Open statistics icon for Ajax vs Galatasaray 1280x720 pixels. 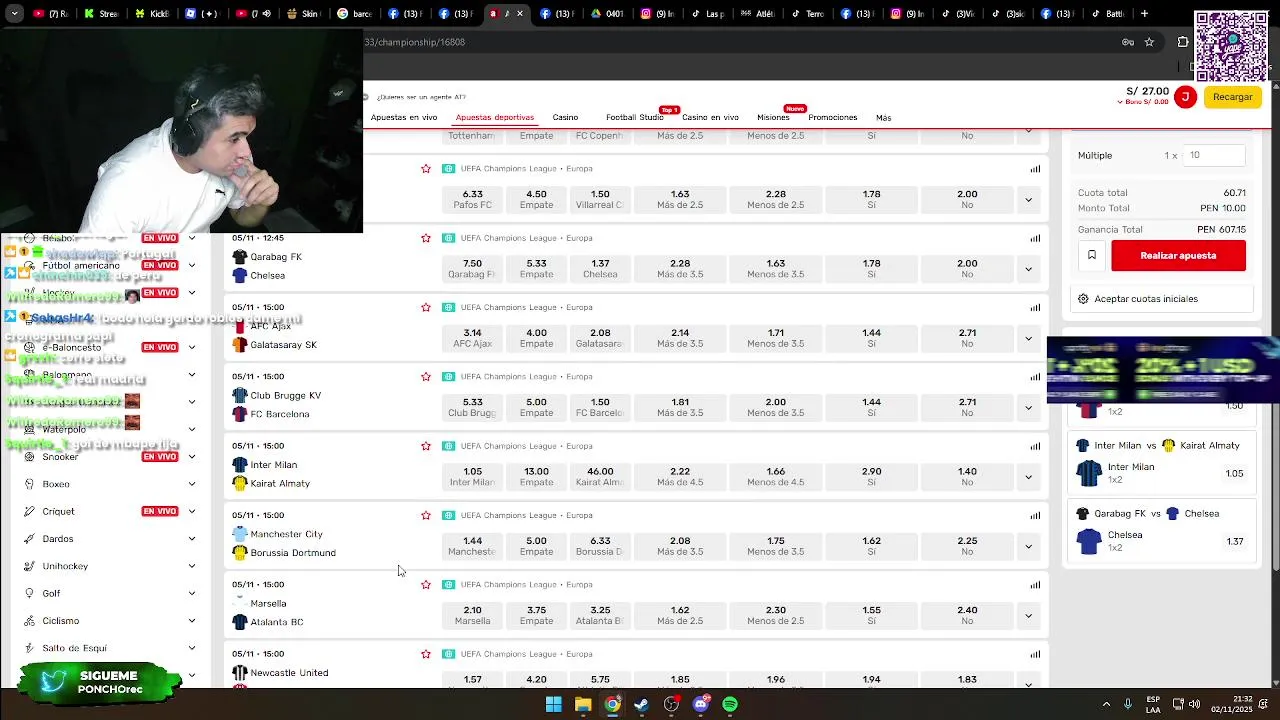[1035, 308]
